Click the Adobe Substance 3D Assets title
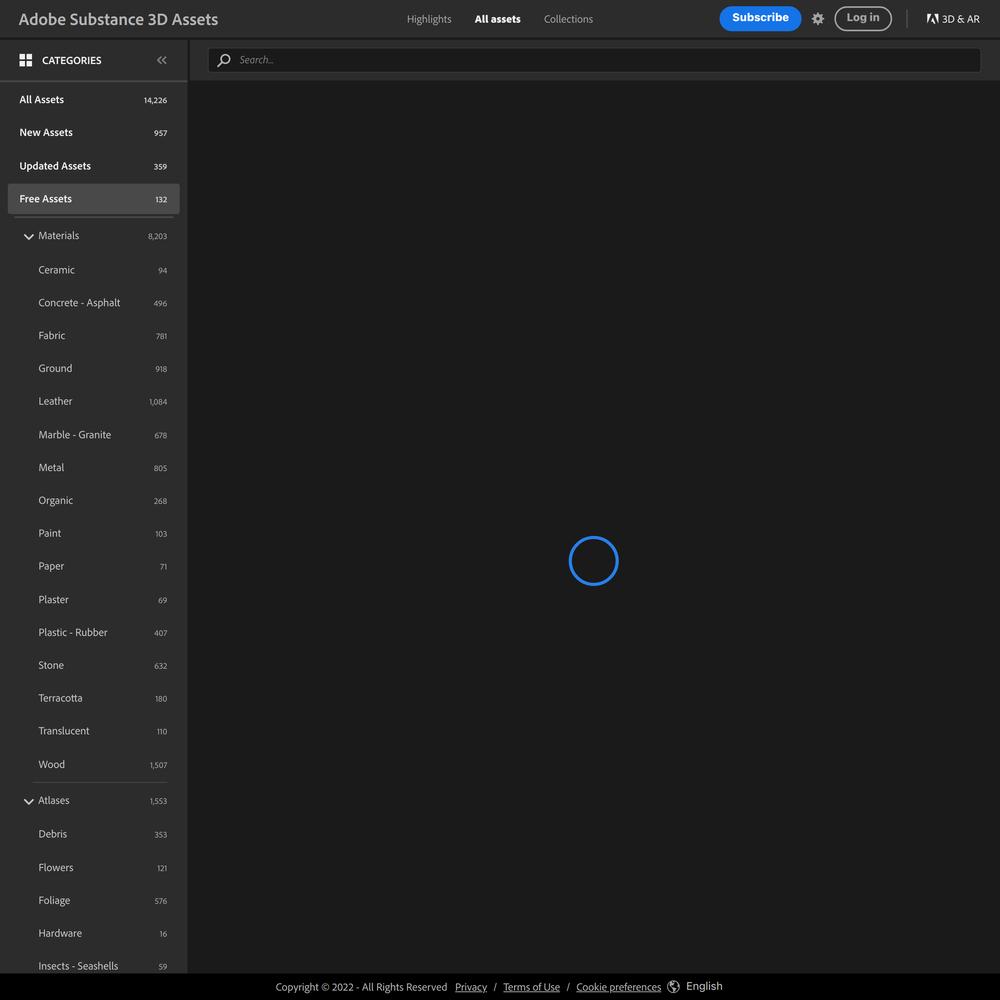The height and width of the screenshot is (1000, 1000). point(119,19)
